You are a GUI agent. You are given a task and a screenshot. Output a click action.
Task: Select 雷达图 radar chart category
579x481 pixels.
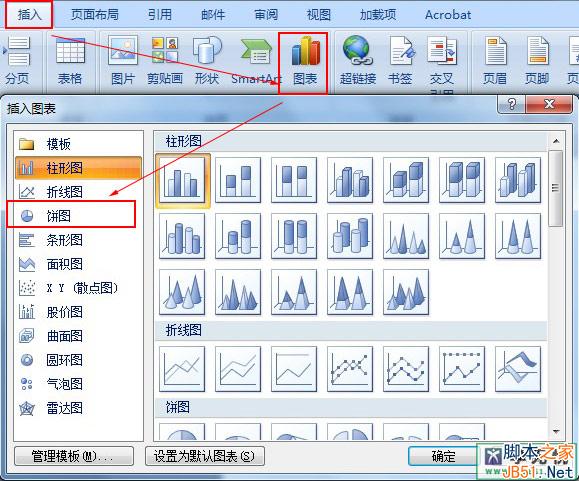78,408
